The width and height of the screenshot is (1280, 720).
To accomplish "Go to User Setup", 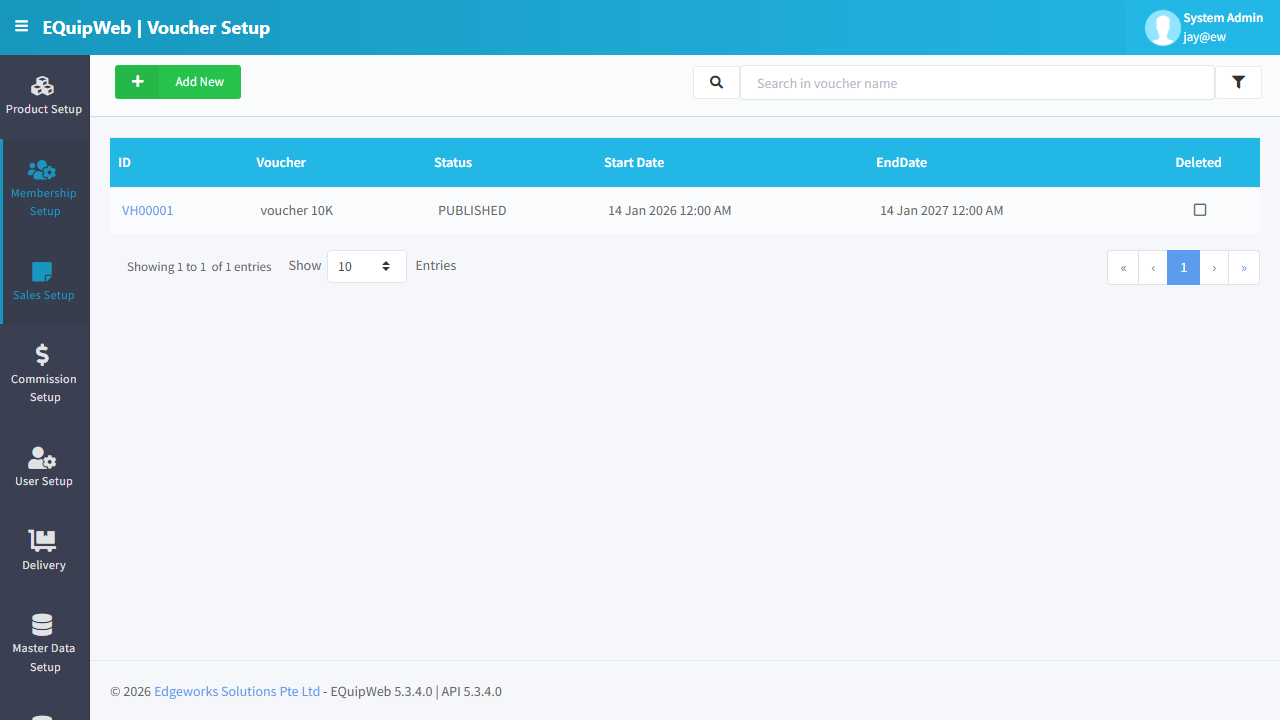I will (44, 467).
